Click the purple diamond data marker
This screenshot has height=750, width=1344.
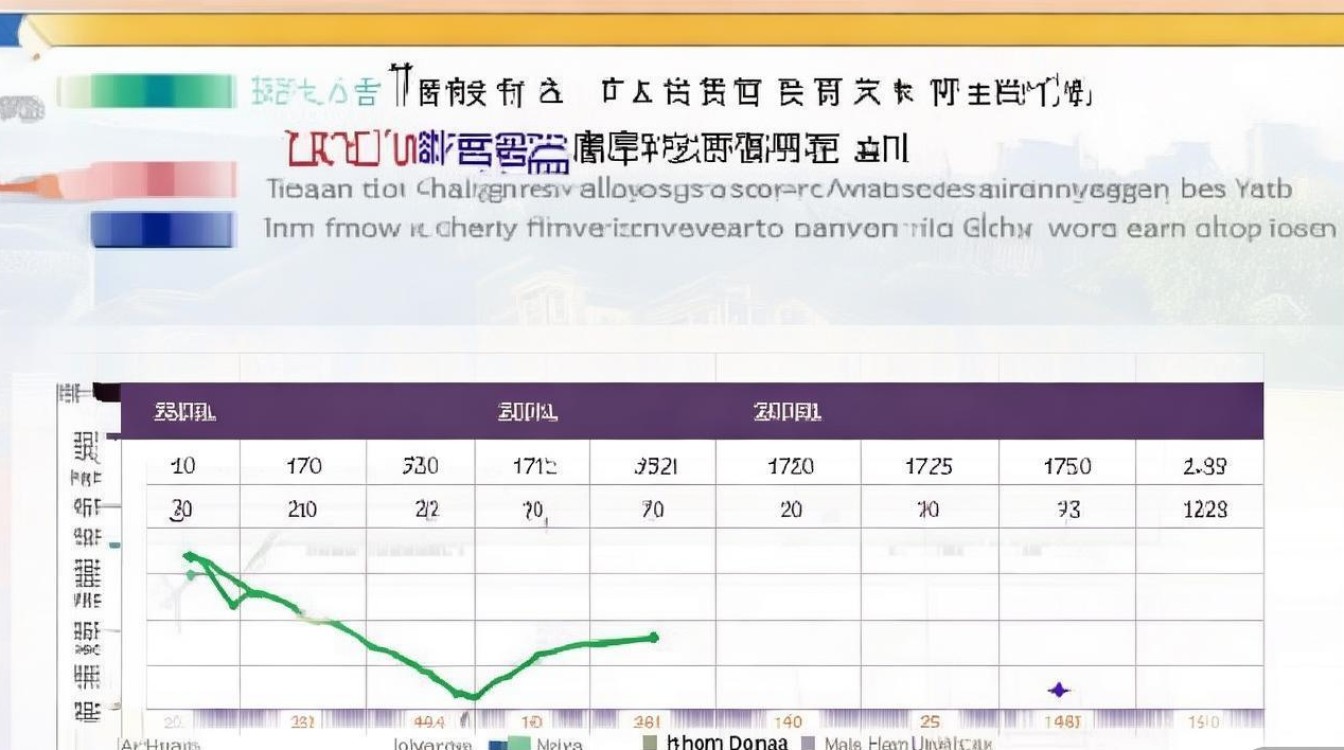click(1057, 688)
